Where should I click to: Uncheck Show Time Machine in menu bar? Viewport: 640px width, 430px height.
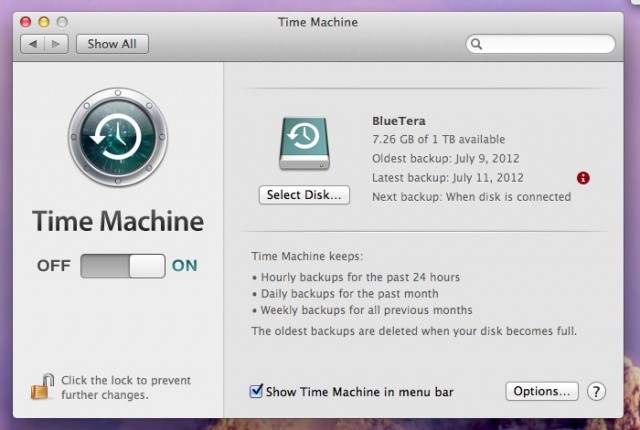coord(257,391)
